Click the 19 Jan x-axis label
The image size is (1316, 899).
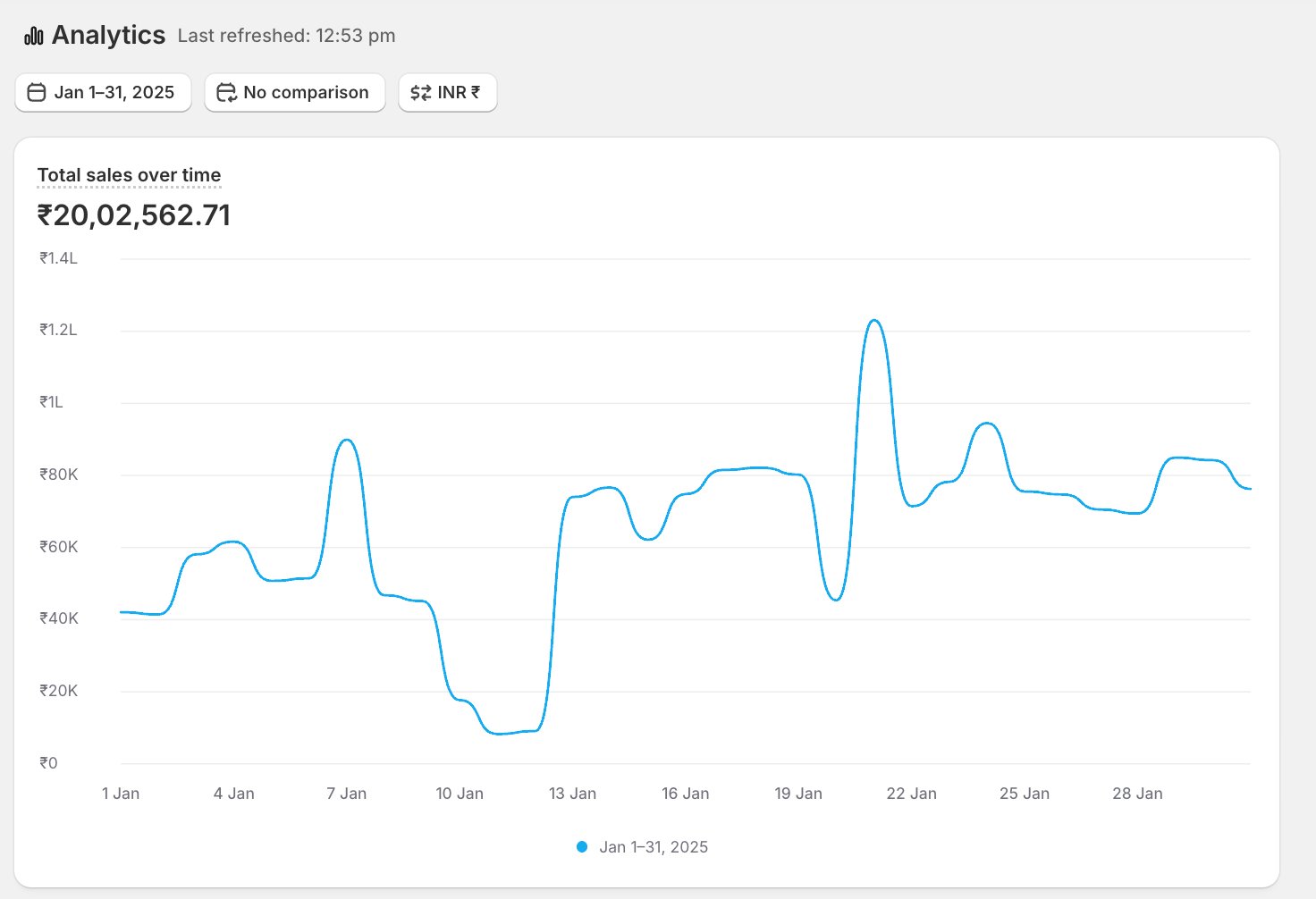click(x=798, y=794)
